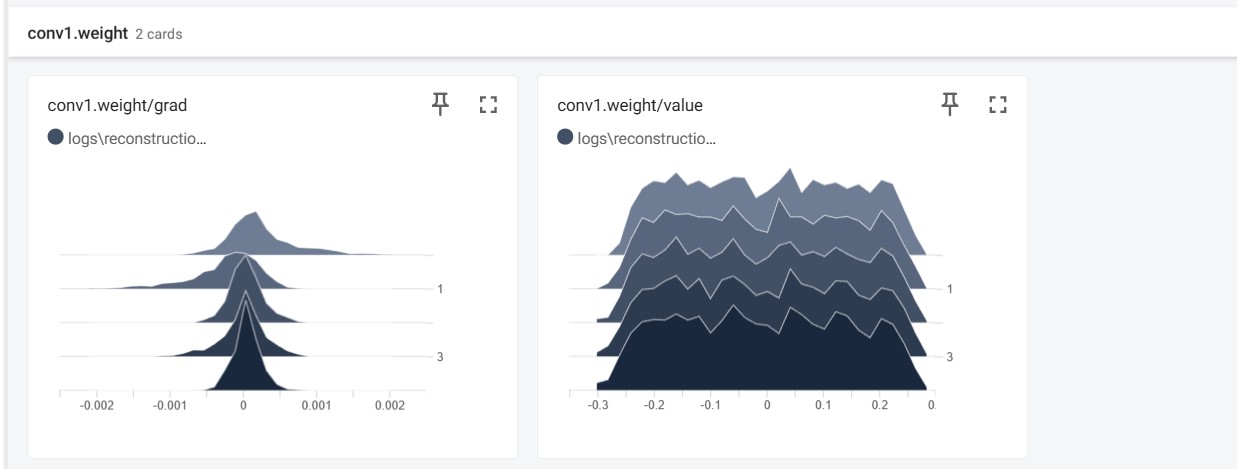This screenshot has height=469, width=1237.
Task: Click the run color dot in grad card
Action: 56,137
